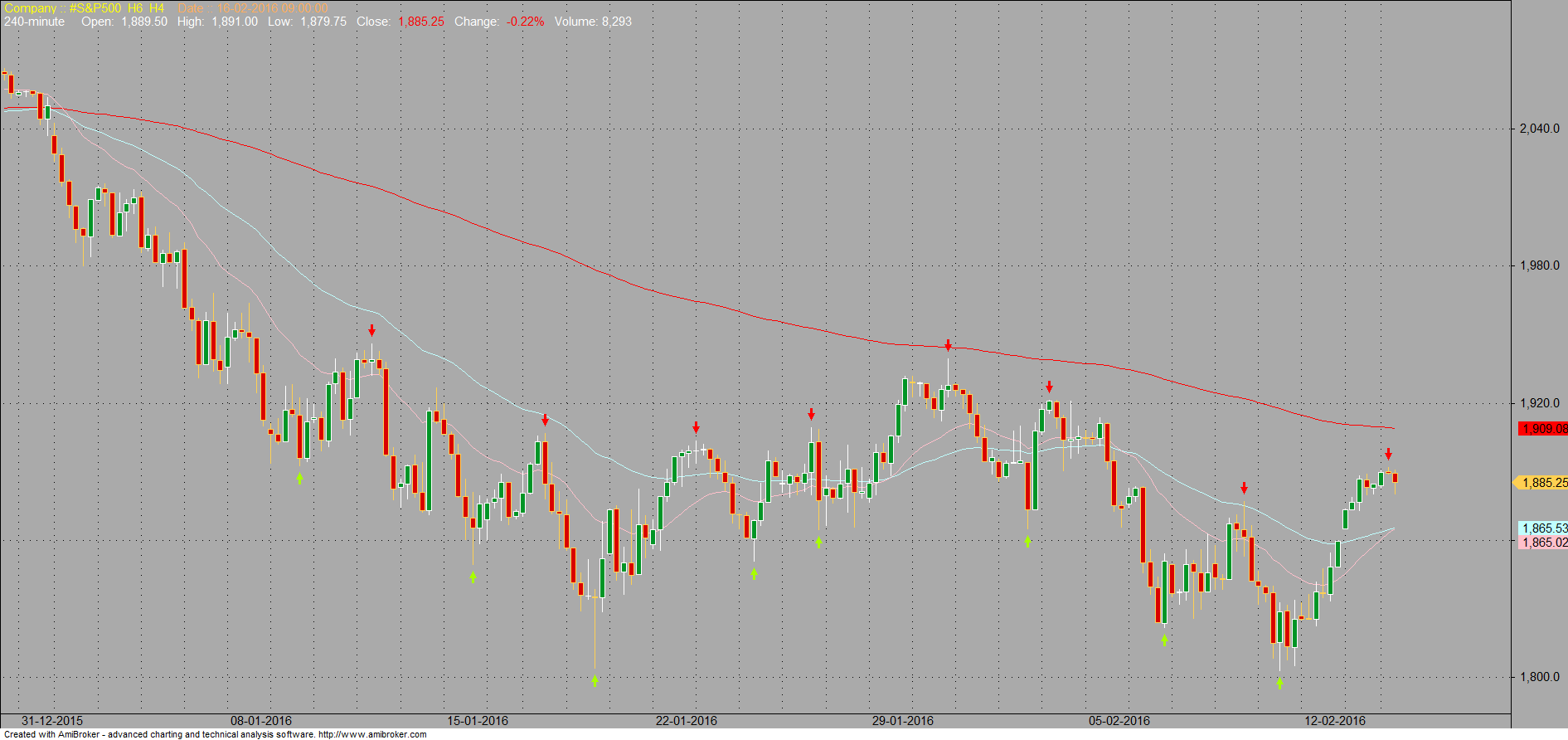Click the chart title "#S&P500 H6 H4"
This screenshot has height=740, width=1568.
coord(117,8)
